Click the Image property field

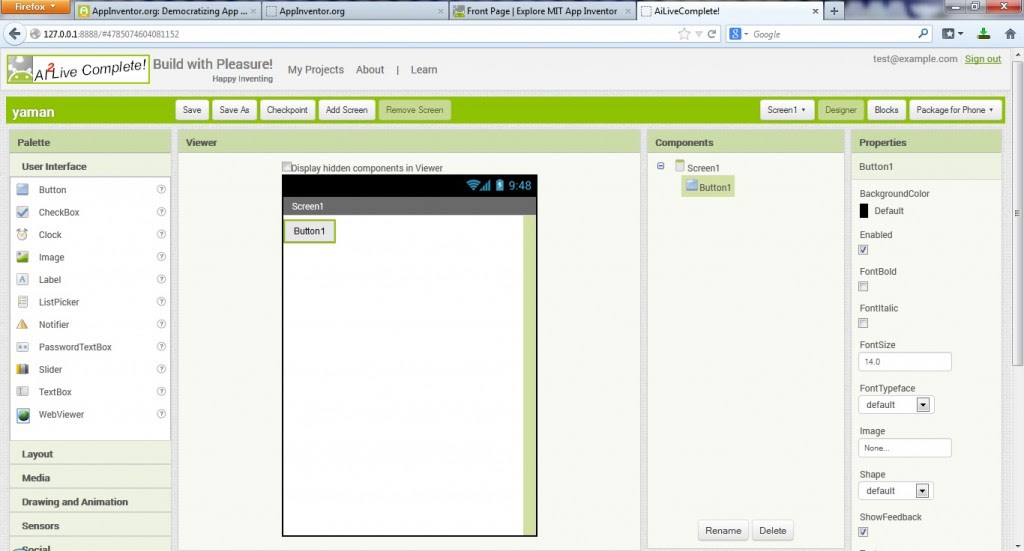point(904,448)
